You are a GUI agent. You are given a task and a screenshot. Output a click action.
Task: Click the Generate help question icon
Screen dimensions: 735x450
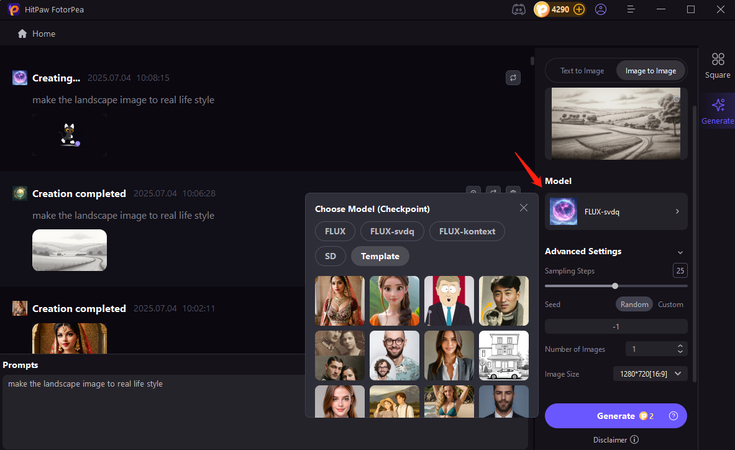coord(673,416)
